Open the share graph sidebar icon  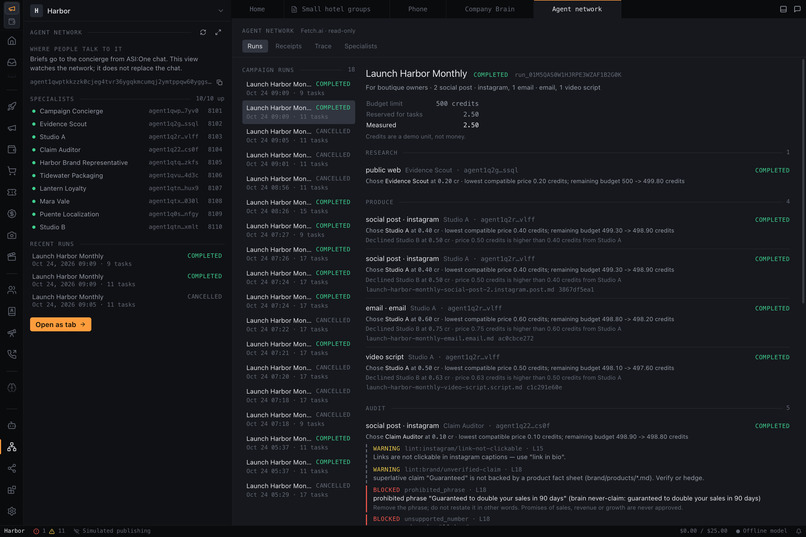pos(12,468)
